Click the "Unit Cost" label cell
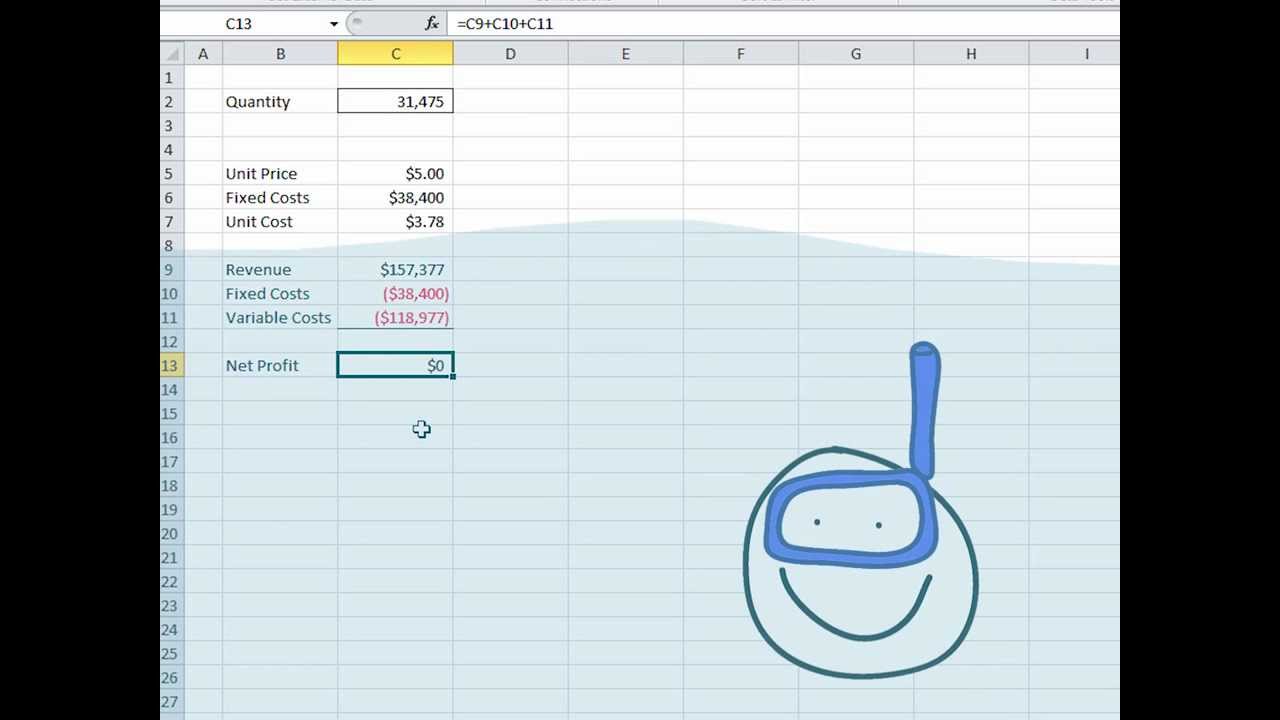This screenshot has height=720, width=1280. [x=280, y=222]
